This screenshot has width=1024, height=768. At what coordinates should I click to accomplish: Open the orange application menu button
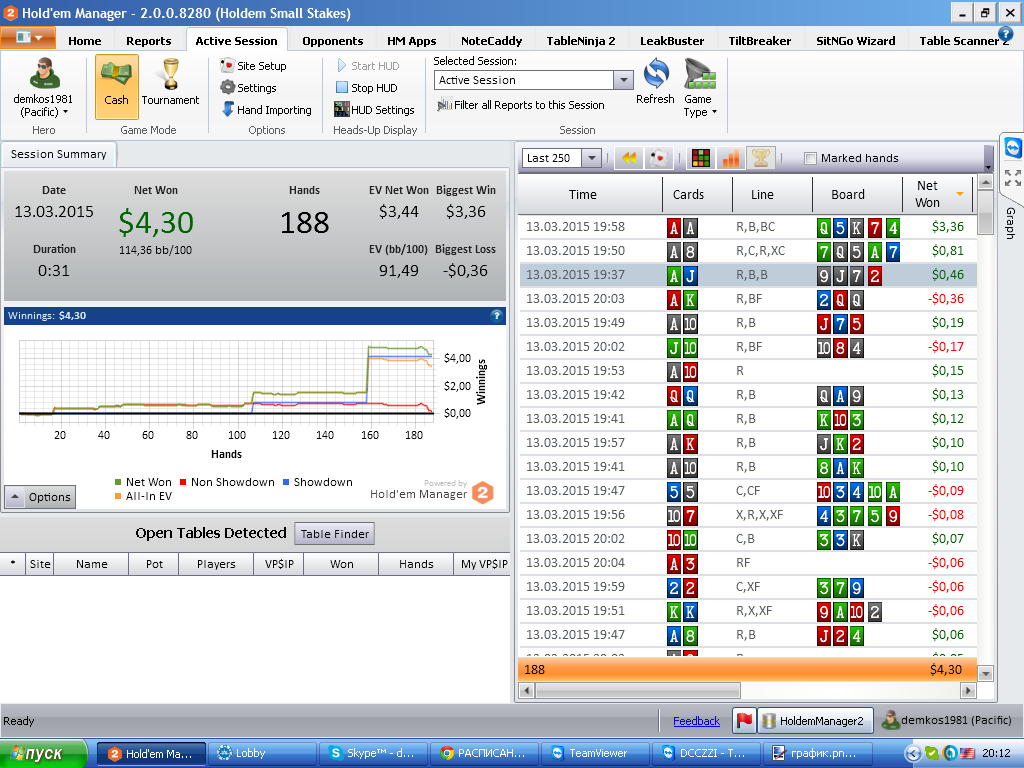(27, 38)
